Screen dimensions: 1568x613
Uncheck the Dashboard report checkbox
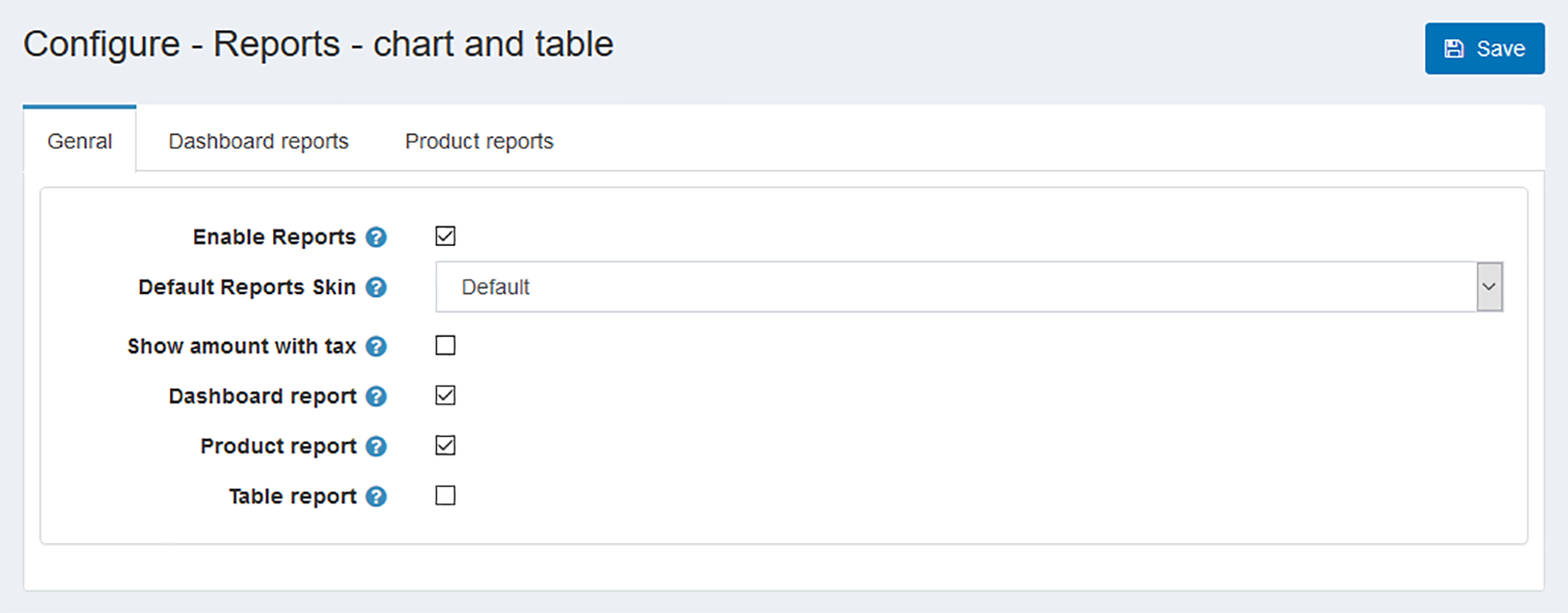click(x=445, y=395)
